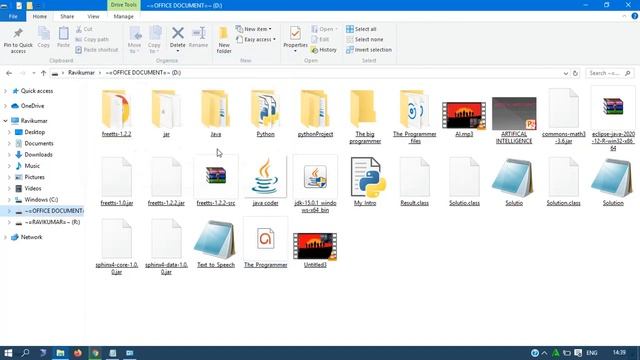The height and width of the screenshot is (360, 640).
Task: Select the sphinx4-core-1.0.0.jar file
Action: [116, 247]
